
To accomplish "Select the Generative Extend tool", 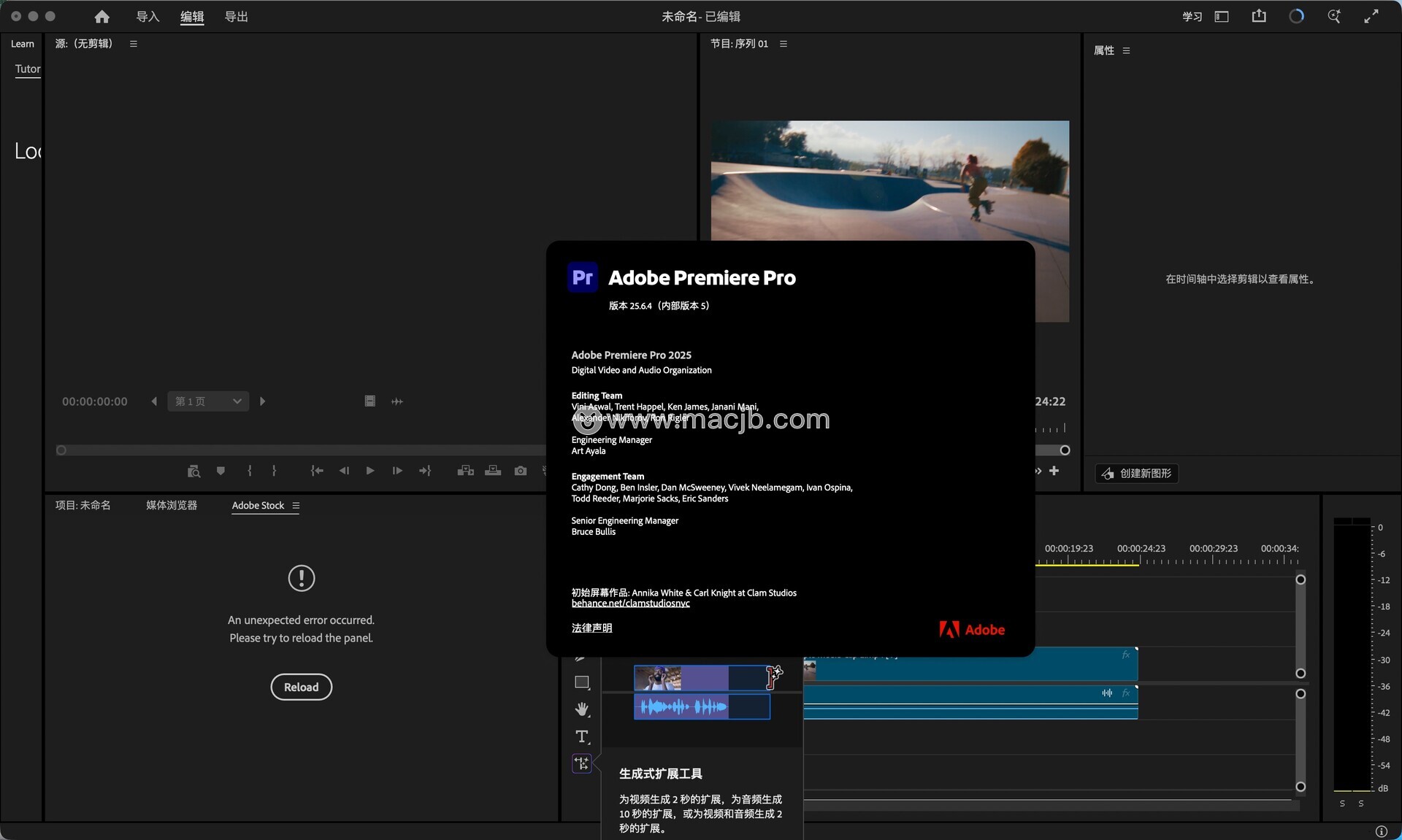I will click(x=582, y=763).
